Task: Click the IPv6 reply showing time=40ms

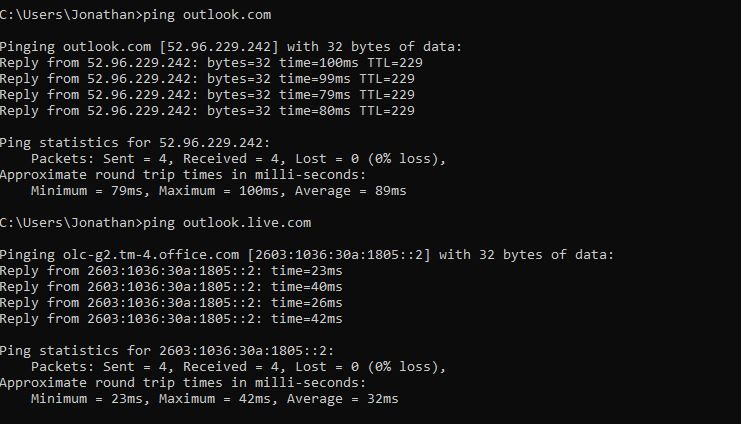Action: (171, 287)
